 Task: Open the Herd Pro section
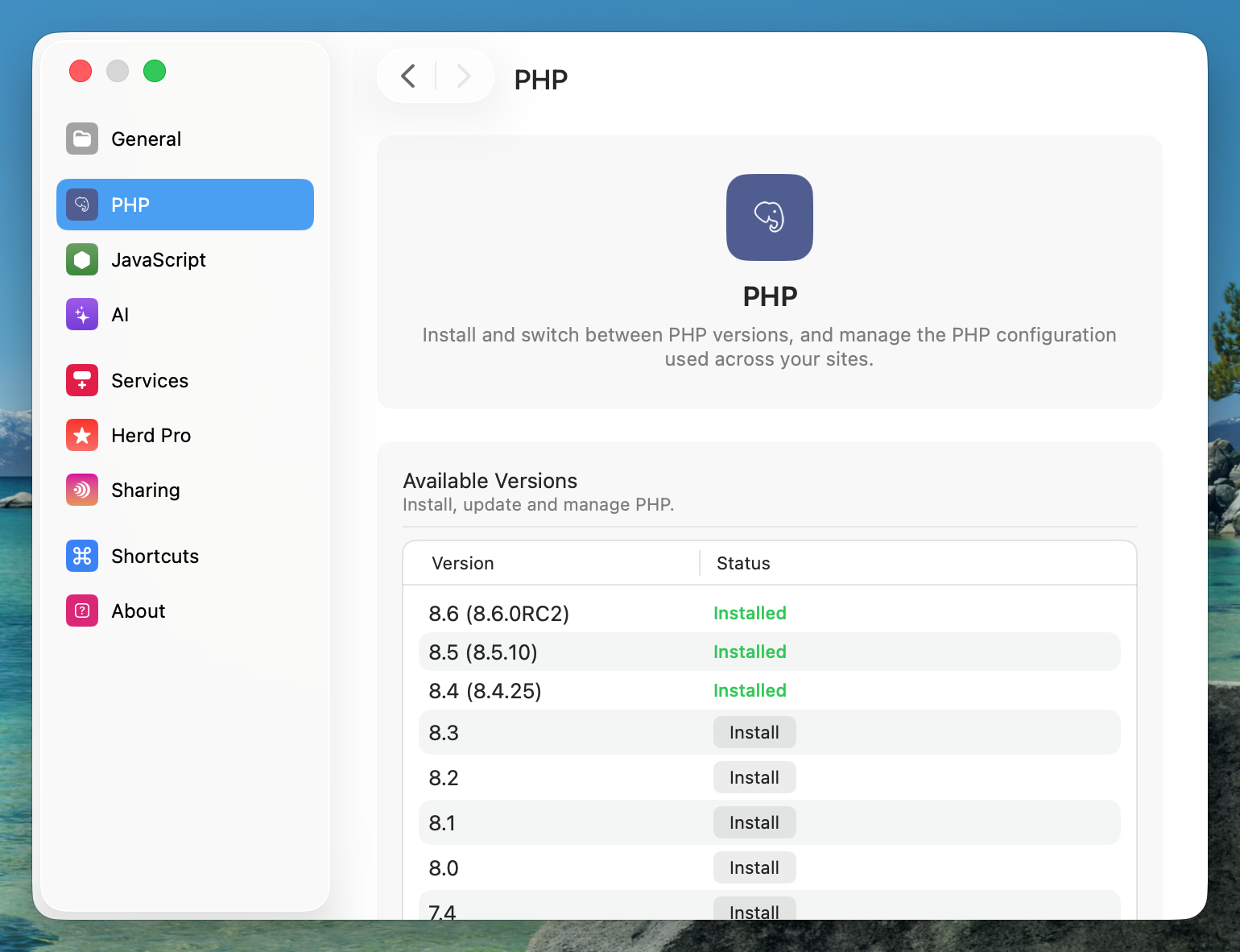click(x=185, y=435)
